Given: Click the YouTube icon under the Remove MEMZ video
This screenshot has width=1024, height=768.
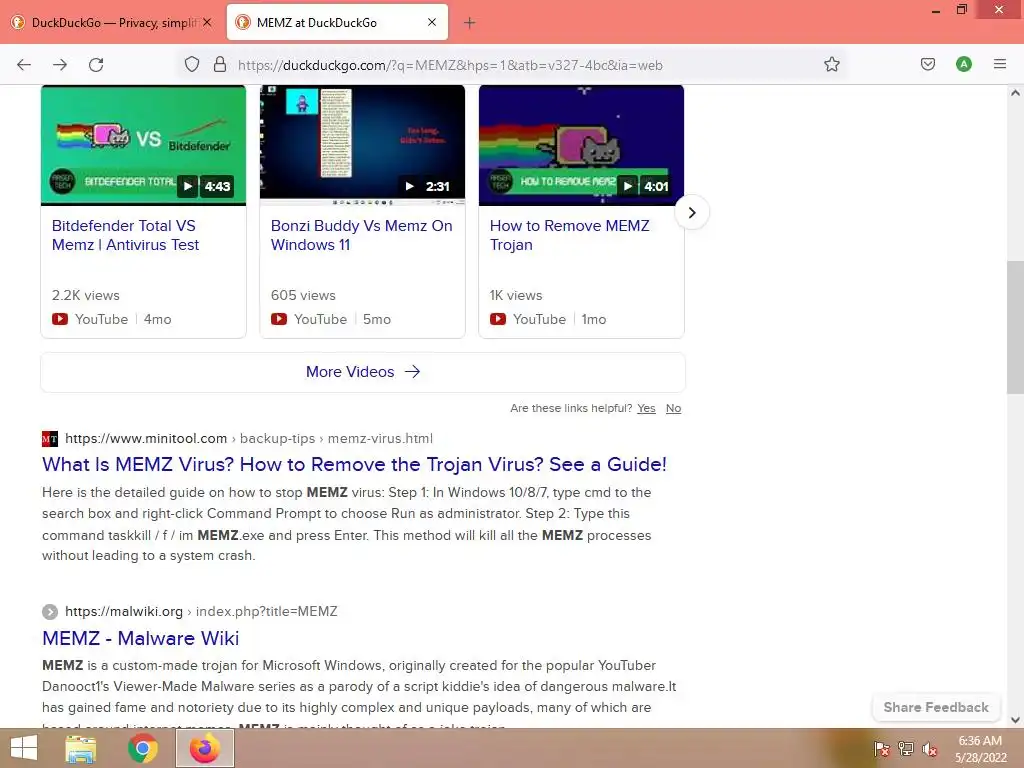Looking at the screenshot, I should (x=498, y=319).
